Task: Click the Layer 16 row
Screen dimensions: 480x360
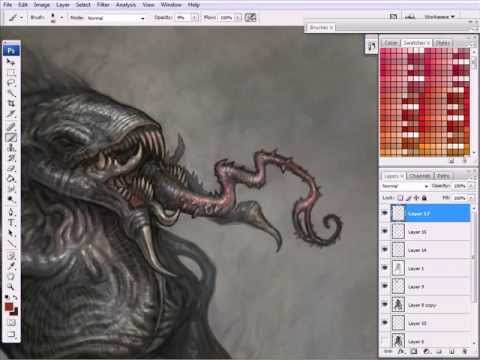Action: (x=430, y=232)
